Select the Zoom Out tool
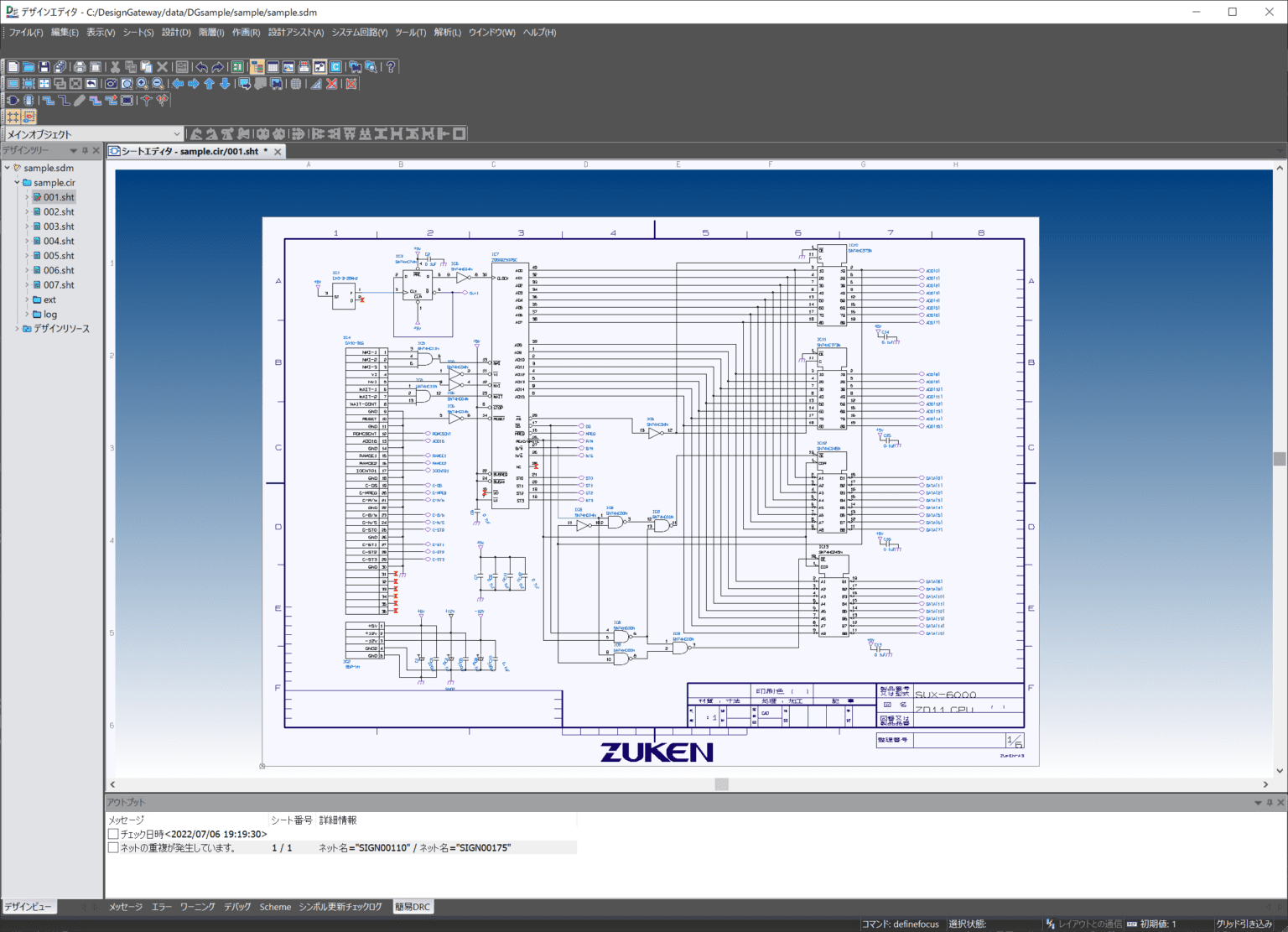 click(x=156, y=83)
